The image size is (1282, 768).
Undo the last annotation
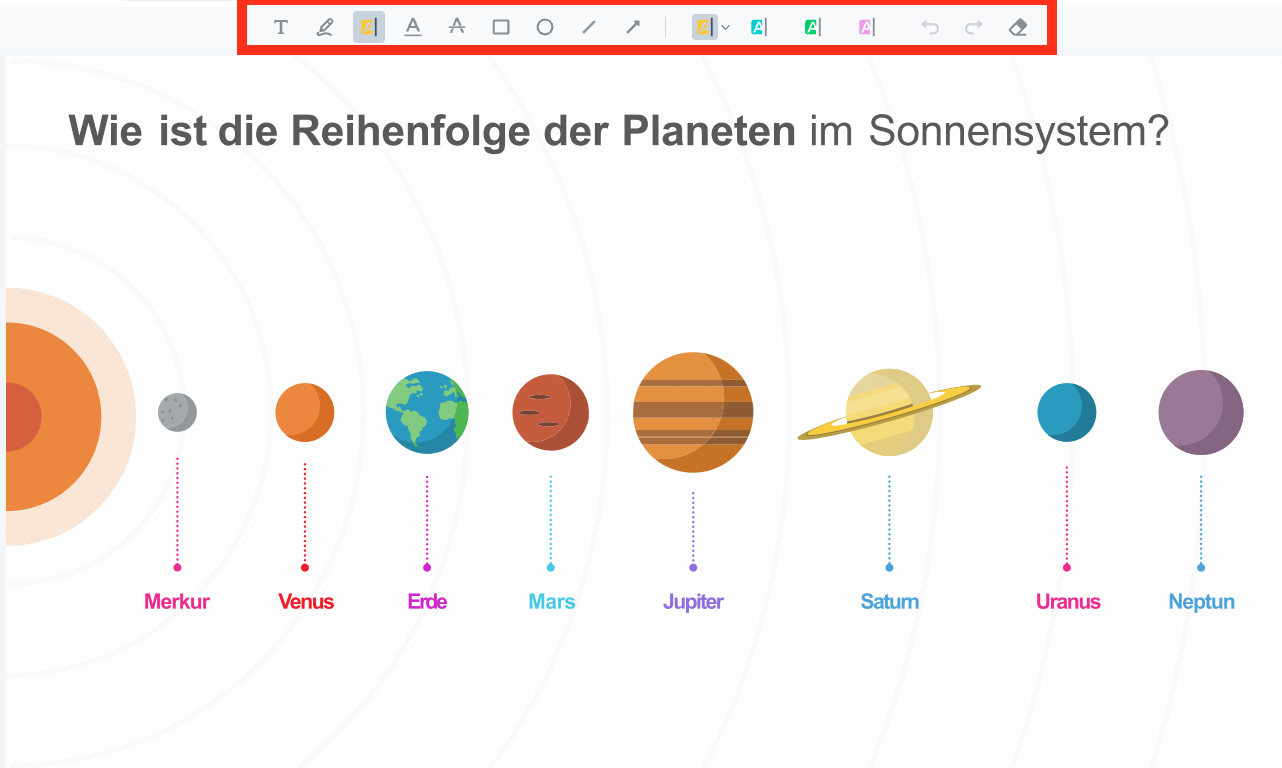click(930, 27)
